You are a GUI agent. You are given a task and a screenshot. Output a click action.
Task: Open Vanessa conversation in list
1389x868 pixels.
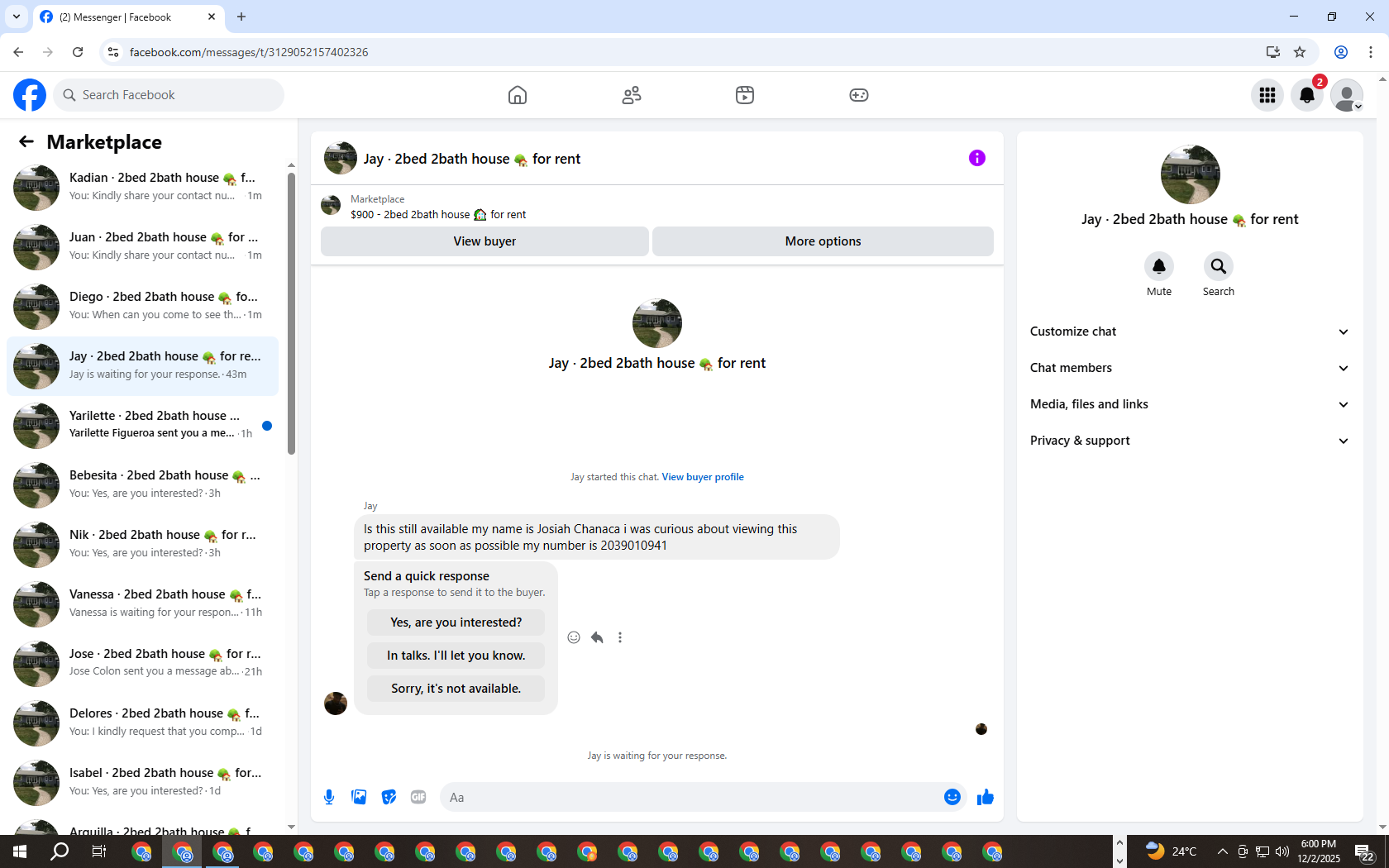tap(143, 603)
